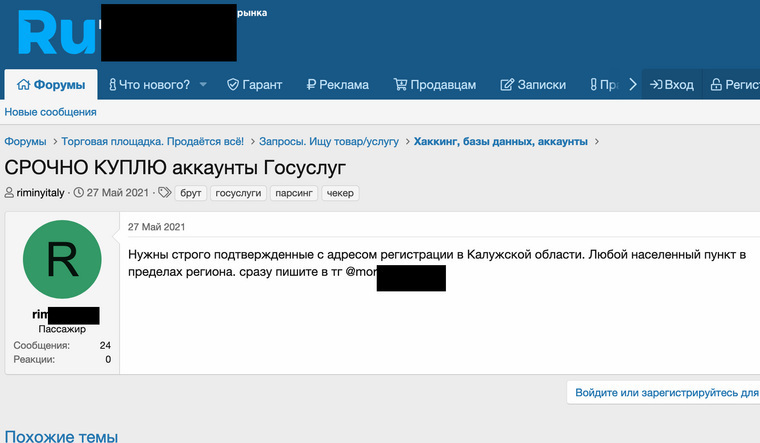Click the Гарант shield icon

232,85
